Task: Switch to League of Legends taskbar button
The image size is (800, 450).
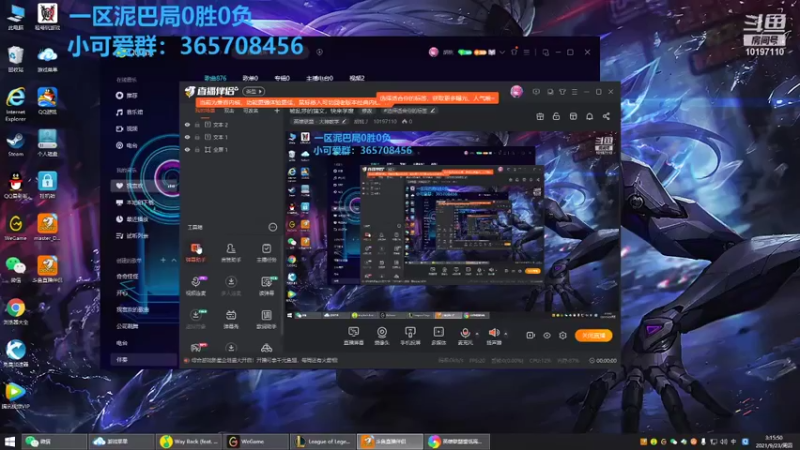Action: pos(322,441)
